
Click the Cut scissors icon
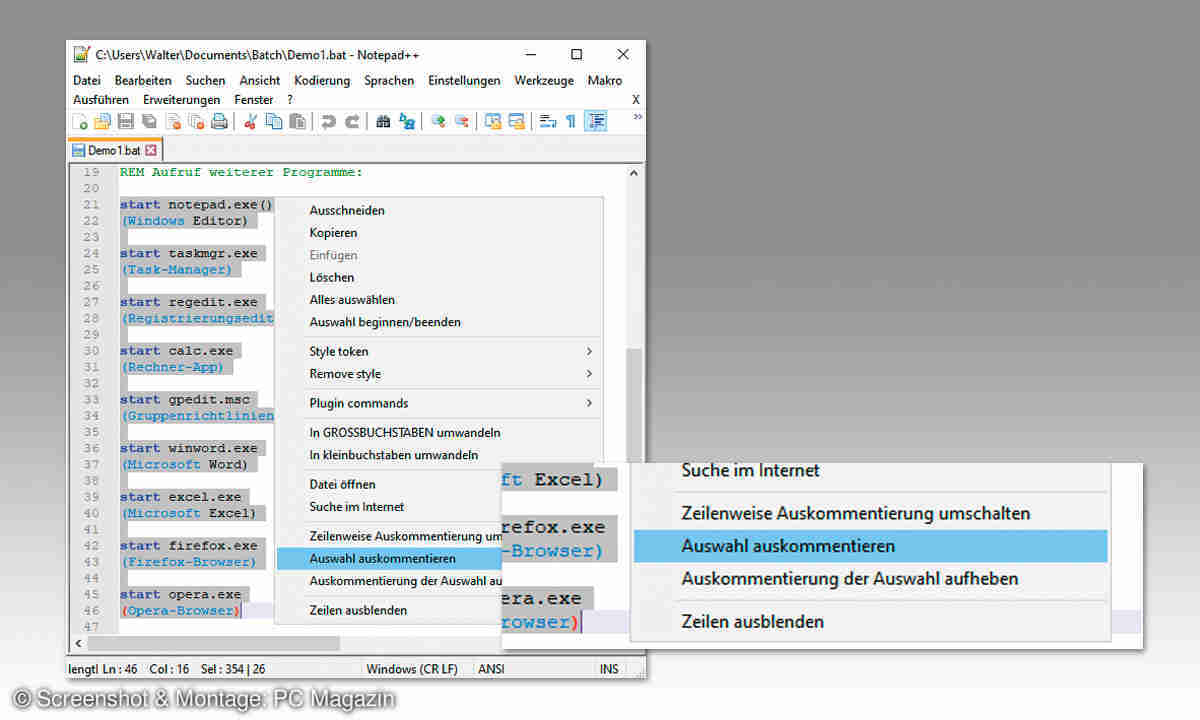pyautogui.click(x=251, y=122)
